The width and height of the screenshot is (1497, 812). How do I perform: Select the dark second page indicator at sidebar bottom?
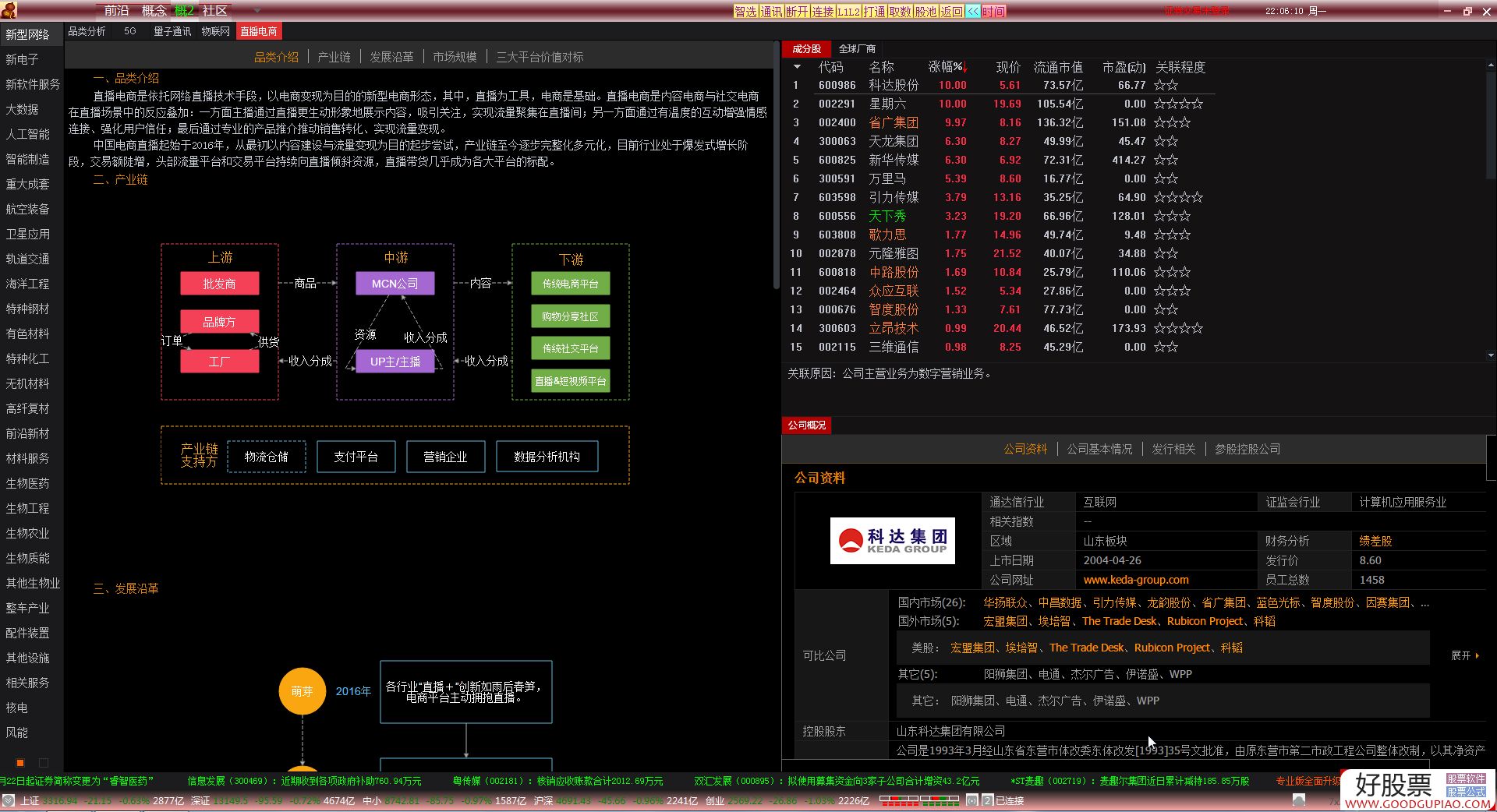point(44,763)
